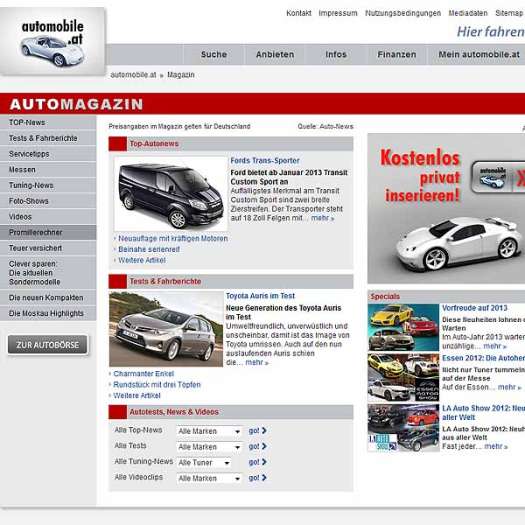Screen dimensions: 525x525
Task: Select Servicetipps in the sidebar
Action: tap(48, 154)
